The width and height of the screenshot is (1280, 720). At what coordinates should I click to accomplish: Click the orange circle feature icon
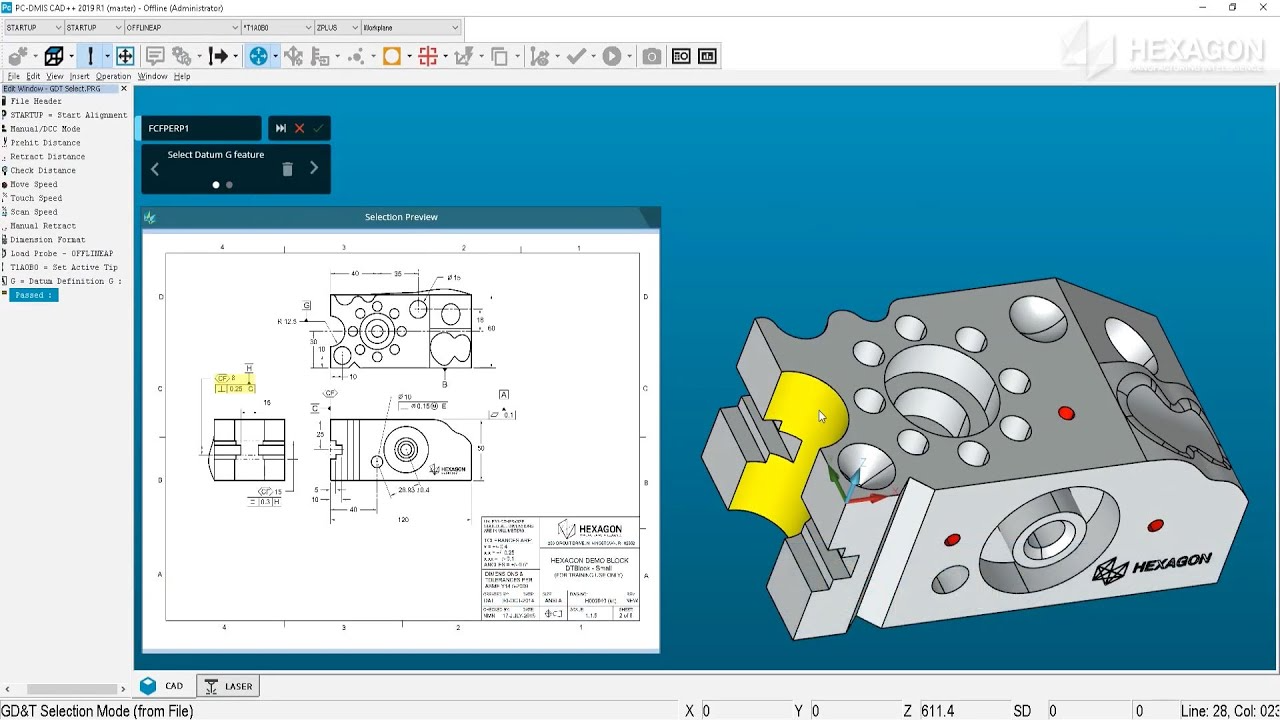392,56
